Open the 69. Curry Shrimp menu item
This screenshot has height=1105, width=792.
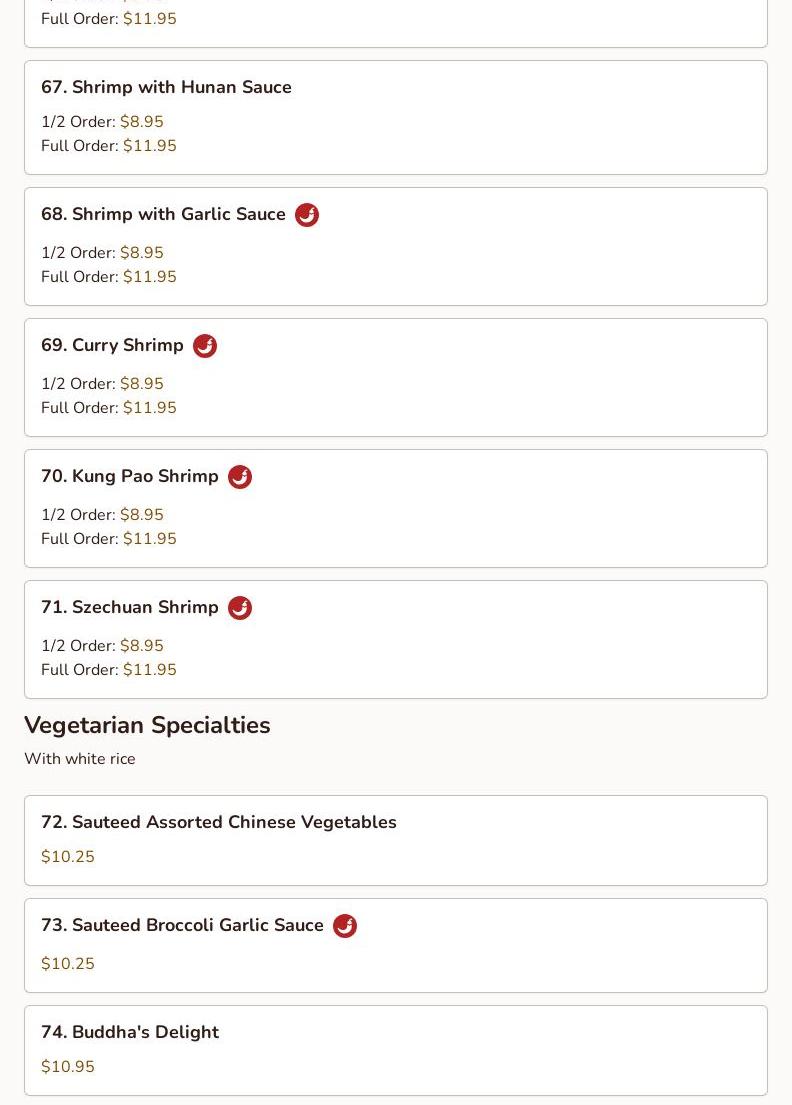pyautogui.click(x=112, y=345)
